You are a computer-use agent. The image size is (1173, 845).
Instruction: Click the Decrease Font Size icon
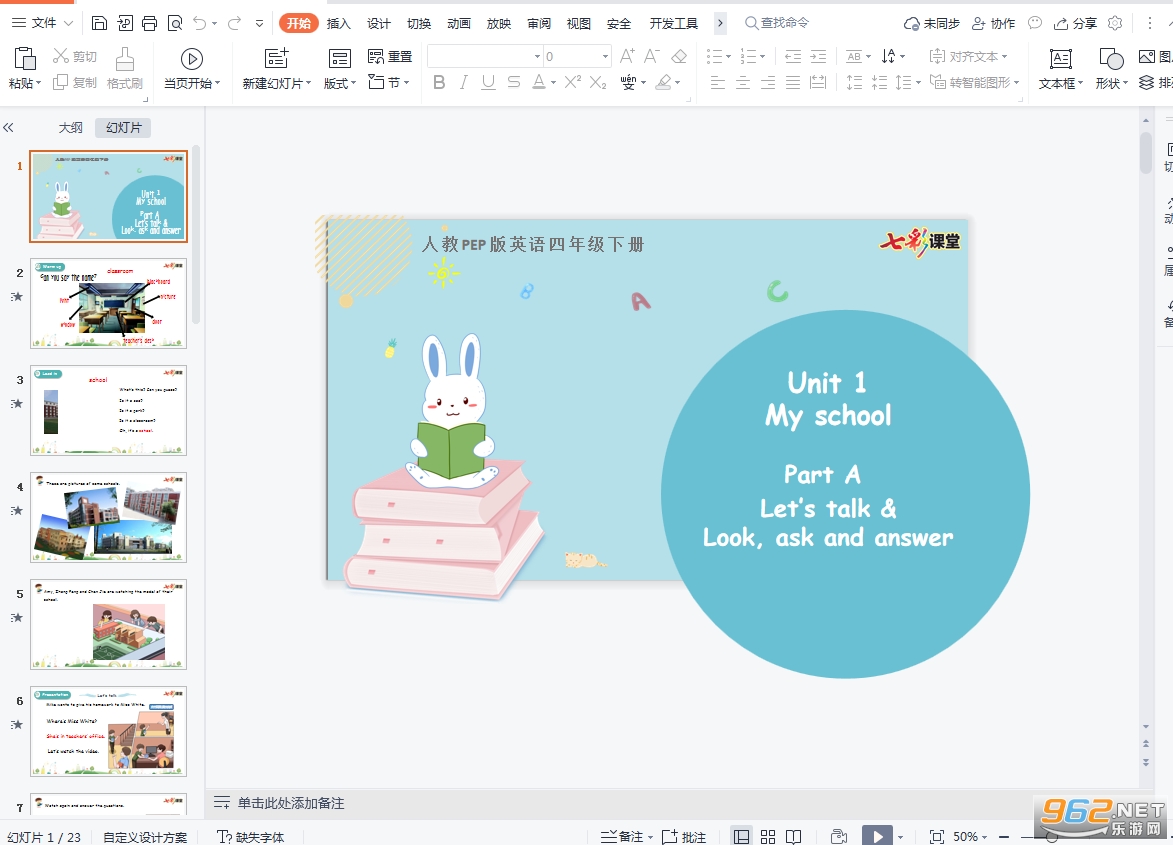coord(652,56)
